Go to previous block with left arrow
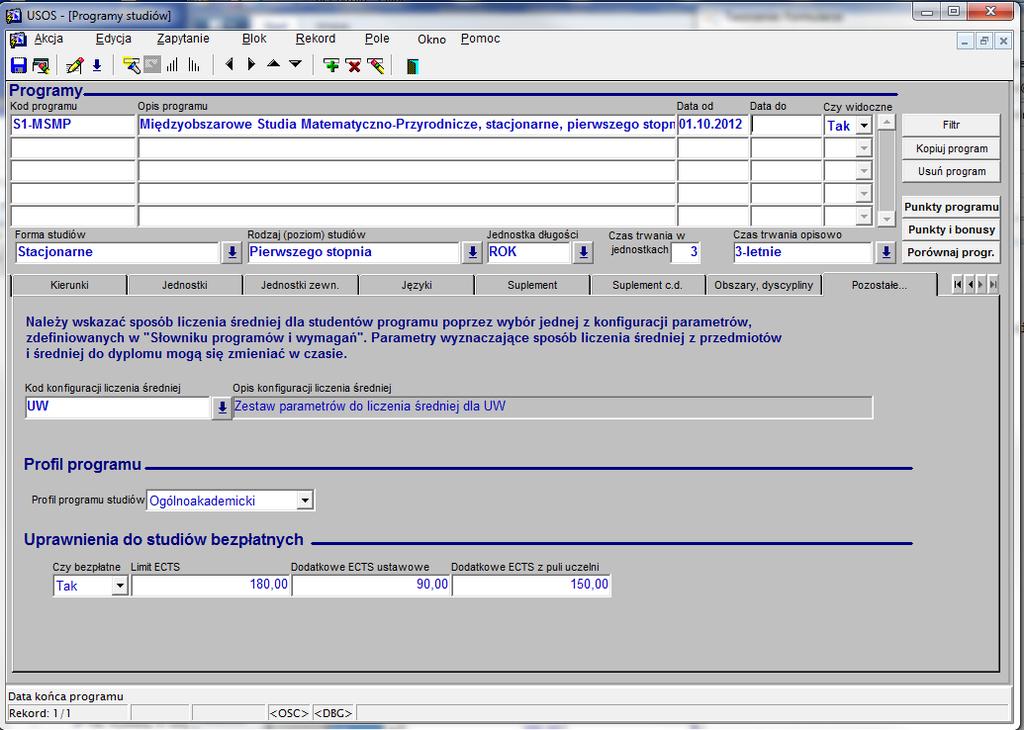This screenshot has width=1024, height=730. point(229,65)
